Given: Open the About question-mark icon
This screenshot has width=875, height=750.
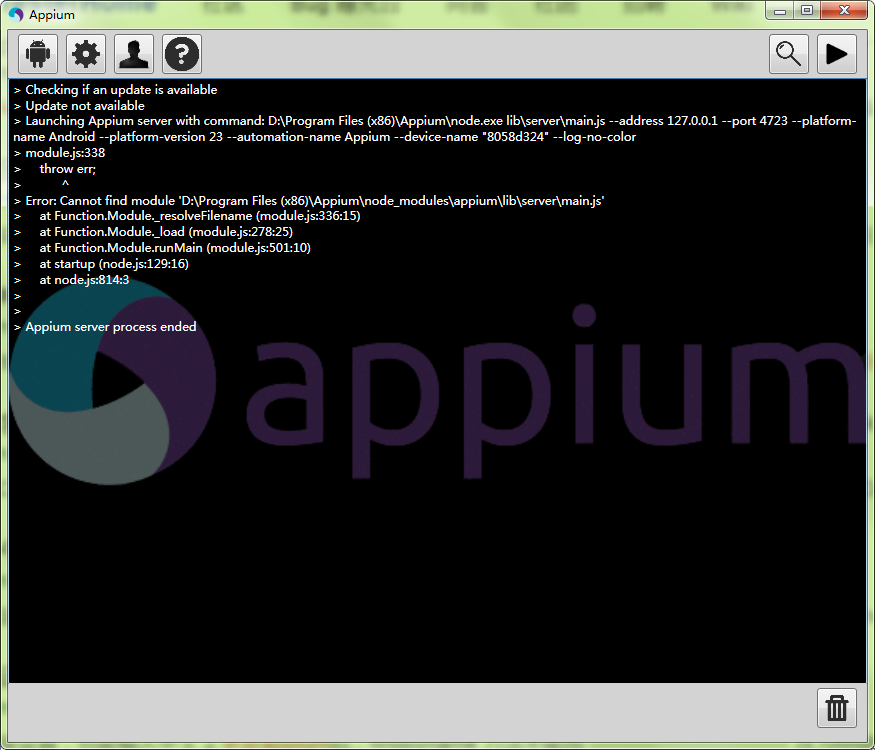Looking at the screenshot, I should coord(182,54).
